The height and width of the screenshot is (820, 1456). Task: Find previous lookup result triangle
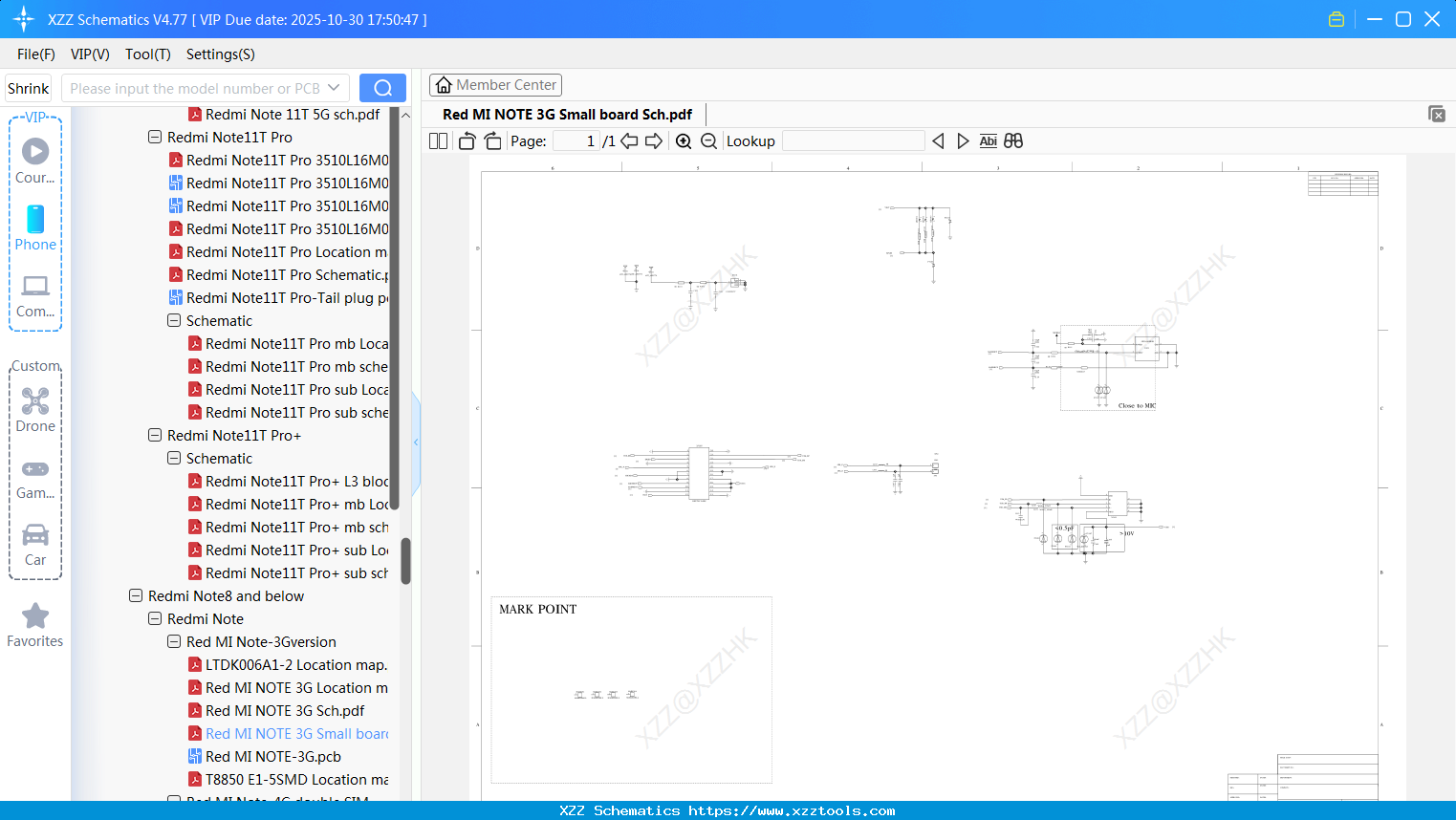pyautogui.click(x=938, y=141)
